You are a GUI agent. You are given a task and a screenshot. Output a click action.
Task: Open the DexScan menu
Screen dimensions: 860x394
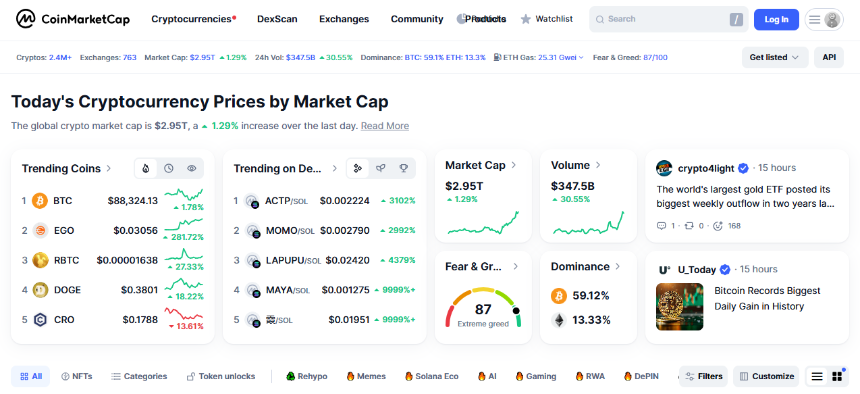pyautogui.click(x=277, y=19)
